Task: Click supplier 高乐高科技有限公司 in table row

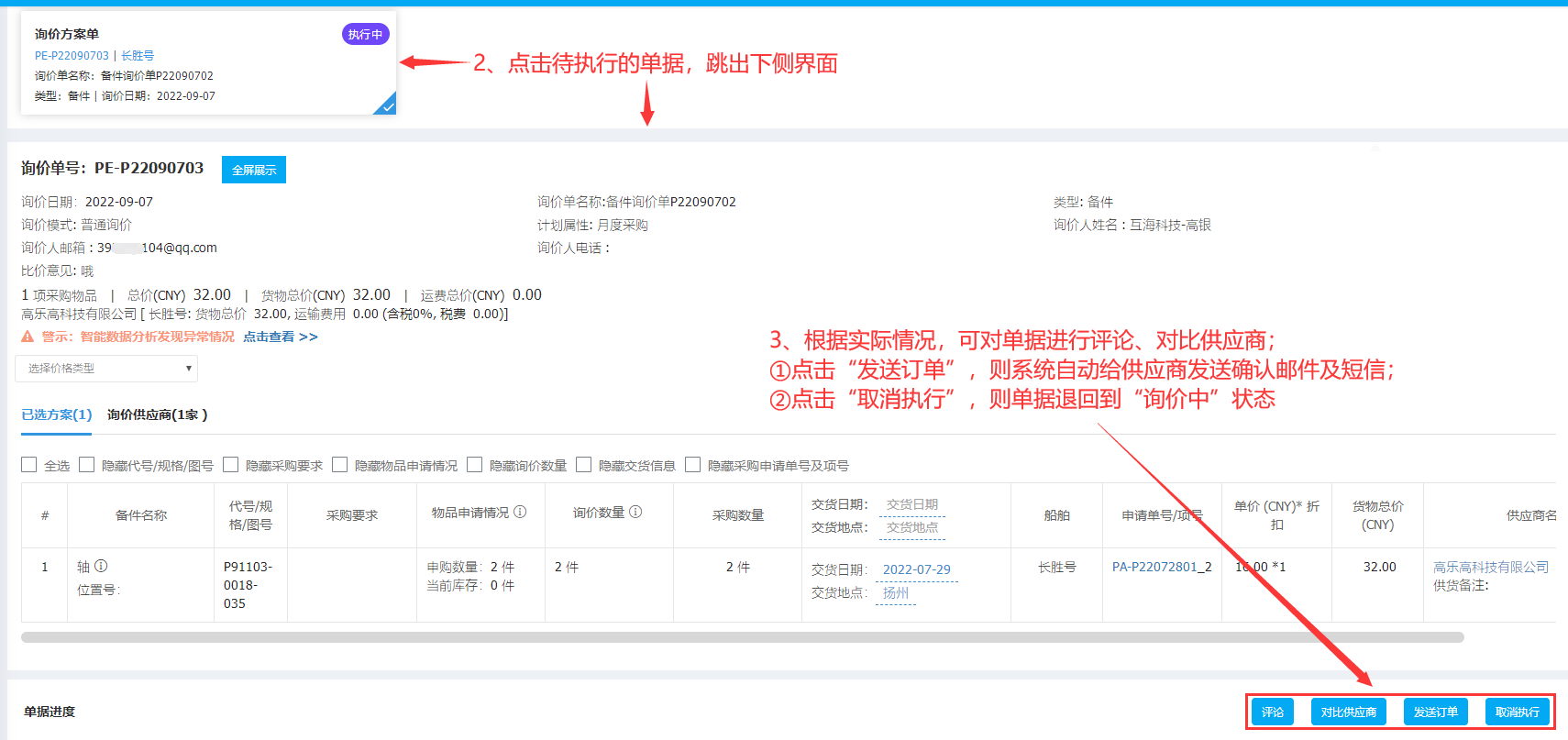Action: (x=1491, y=567)
